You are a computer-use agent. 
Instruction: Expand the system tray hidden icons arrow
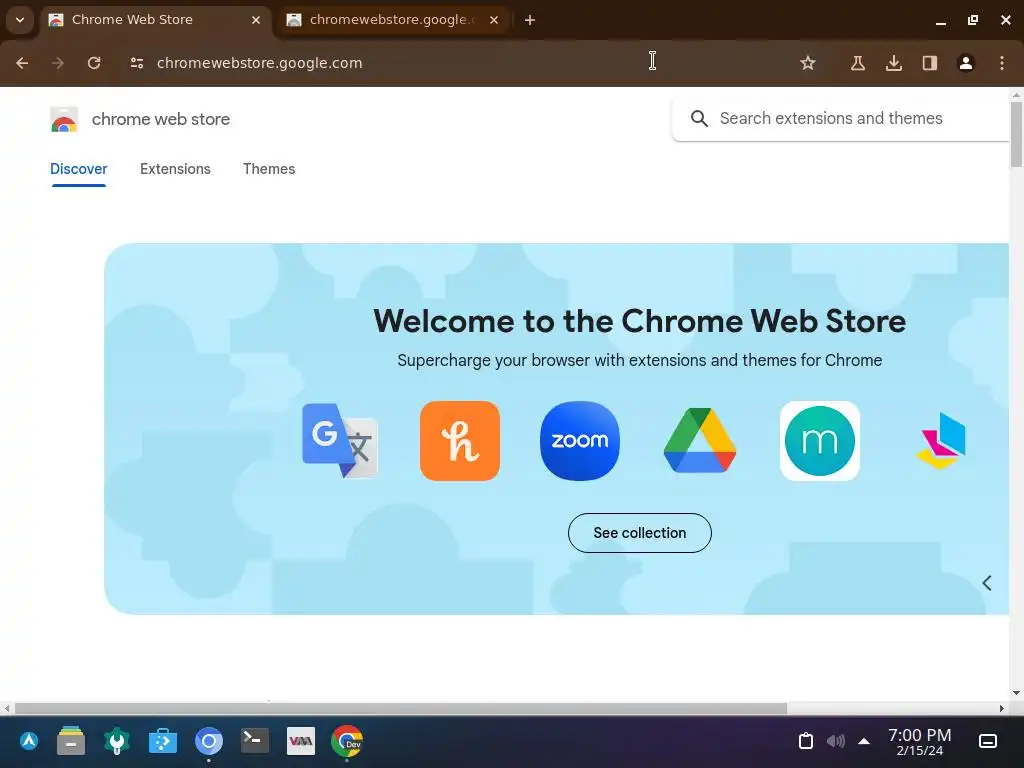(x=864, y=741)
